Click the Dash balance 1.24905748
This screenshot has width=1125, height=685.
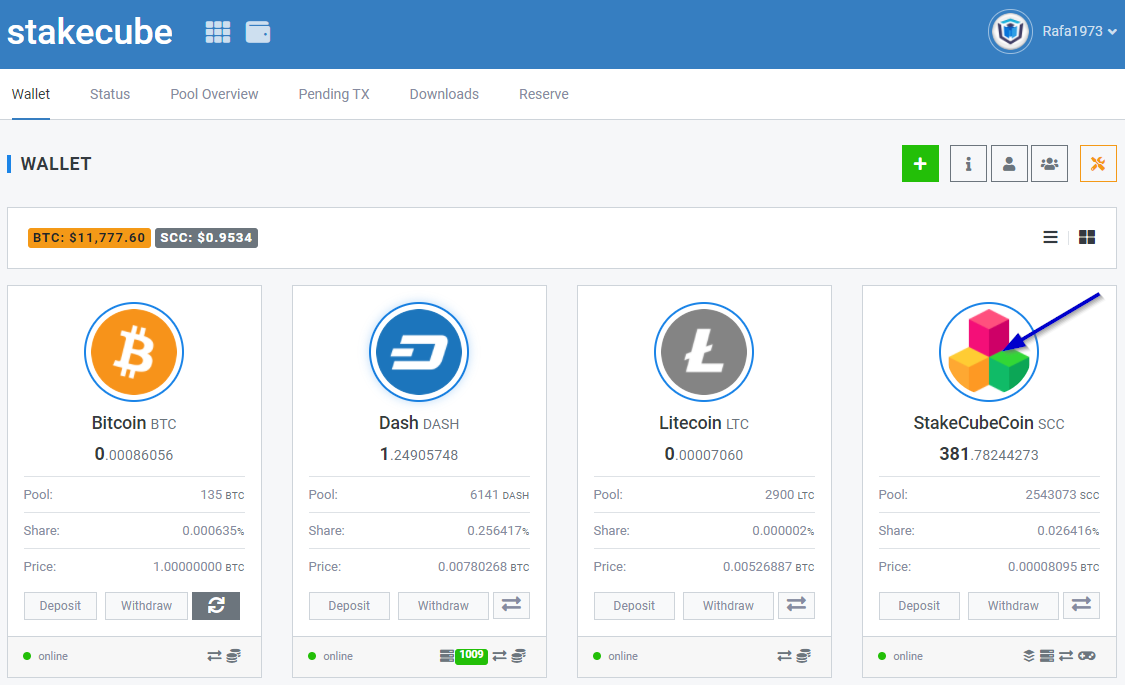click(419, 454)
